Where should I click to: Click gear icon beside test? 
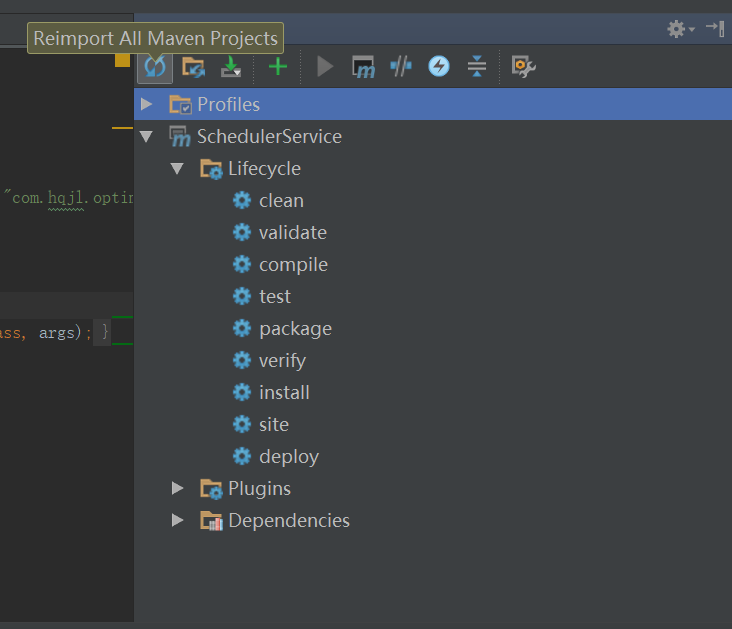point(242,297)
